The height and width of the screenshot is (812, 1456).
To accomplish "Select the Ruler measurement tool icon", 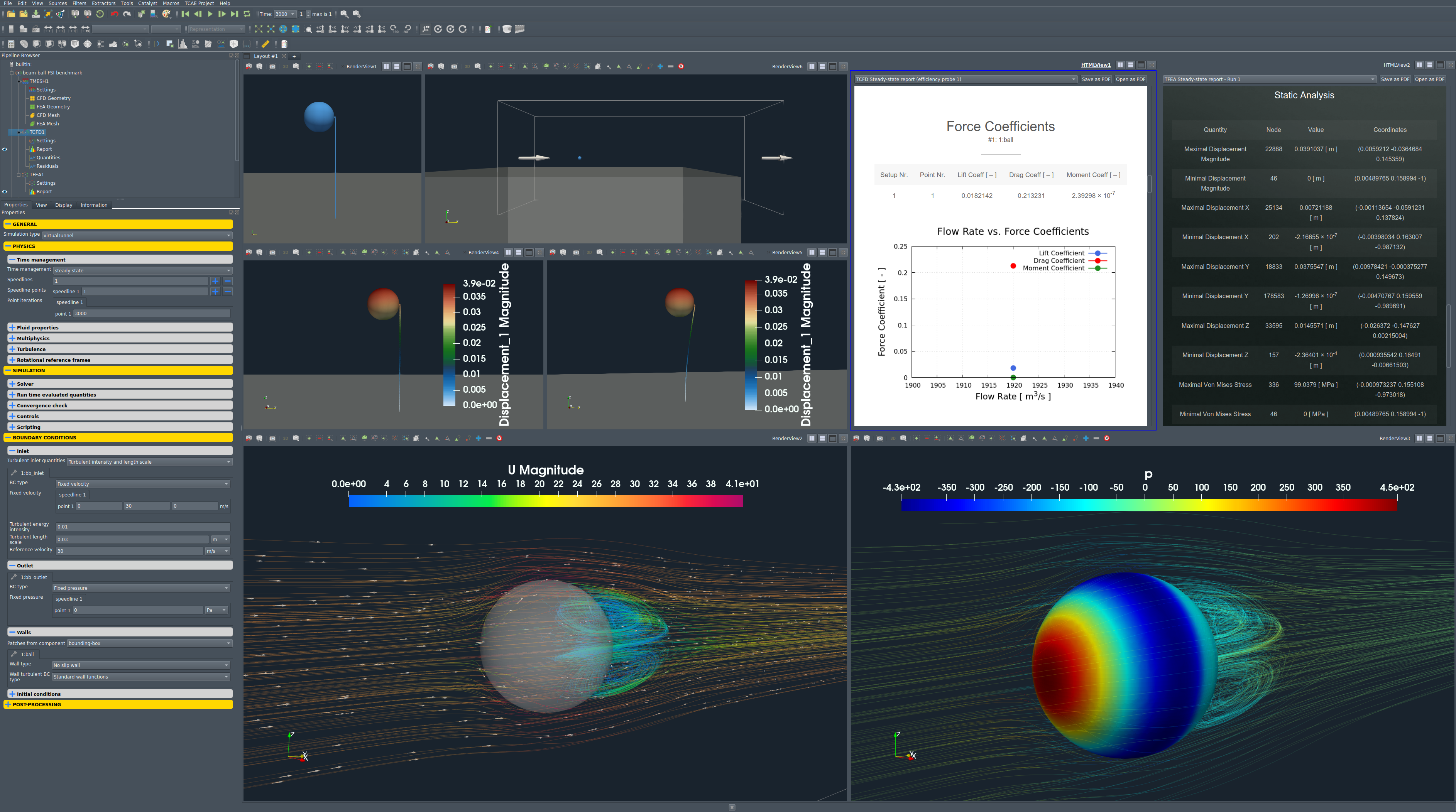I will [265, 44].
